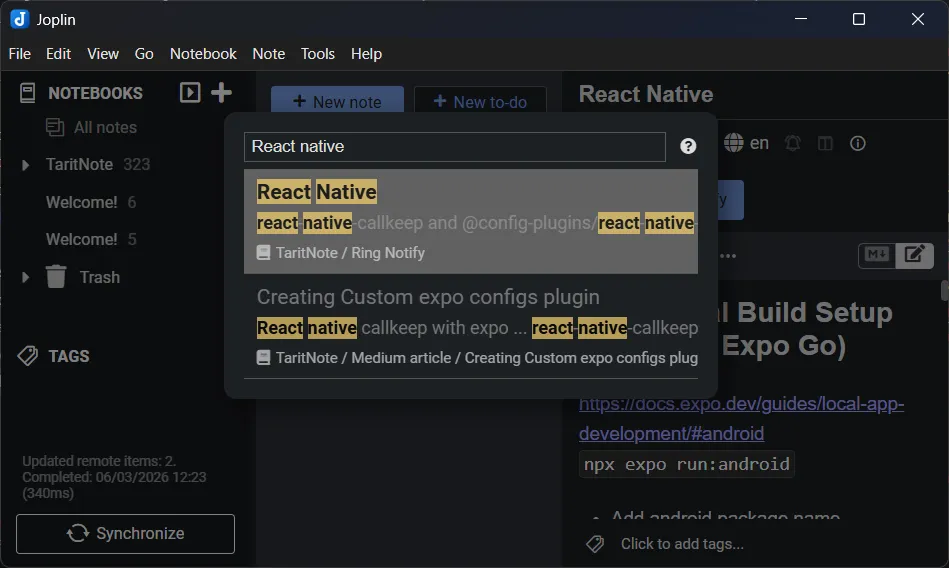Expand the Trash folder arrow

26,277
